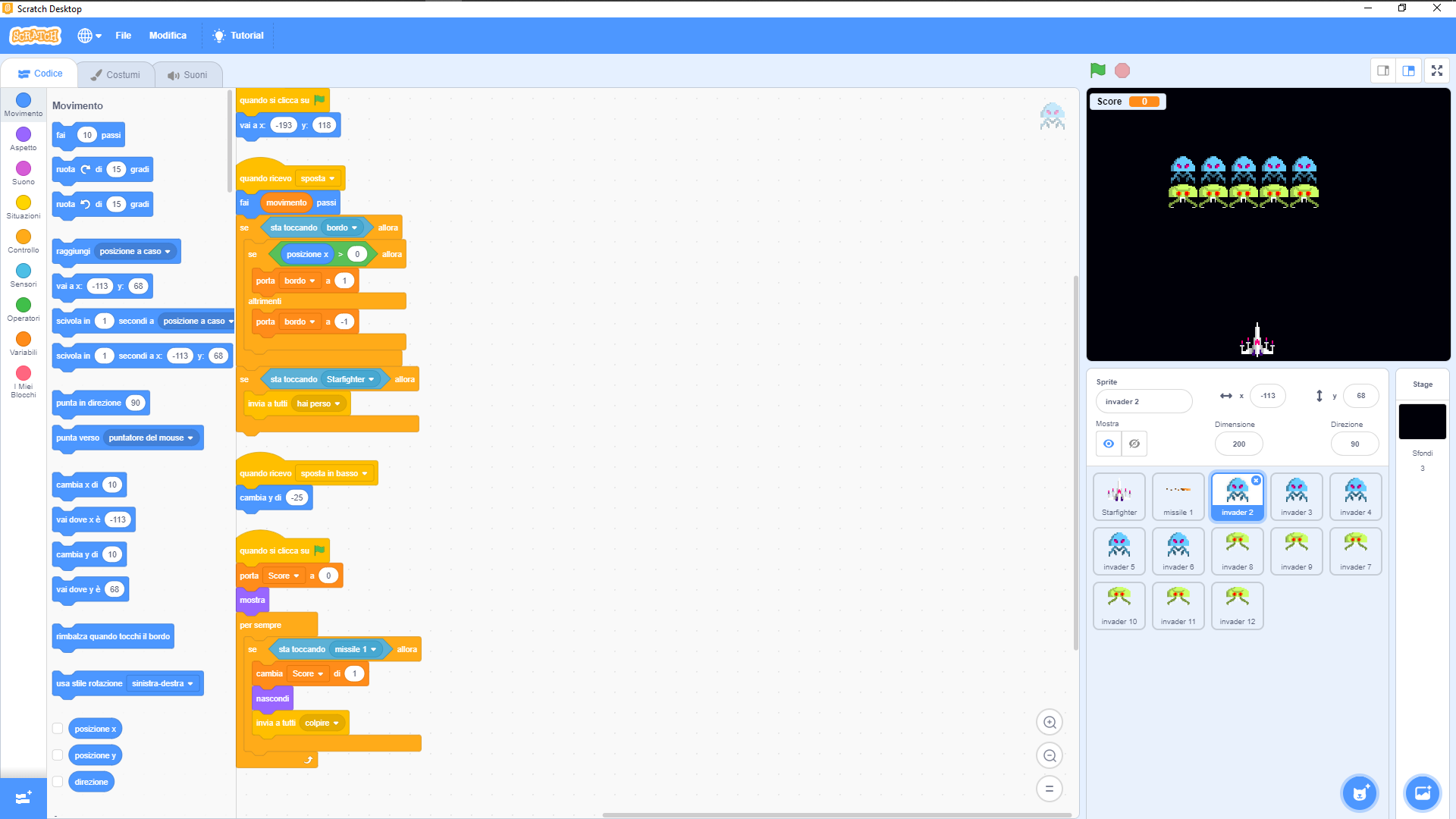Hide invader 2 with the crossed-eye toggle
The width and height of the screenshot is (1456, 819).
tap(1134, 444)
